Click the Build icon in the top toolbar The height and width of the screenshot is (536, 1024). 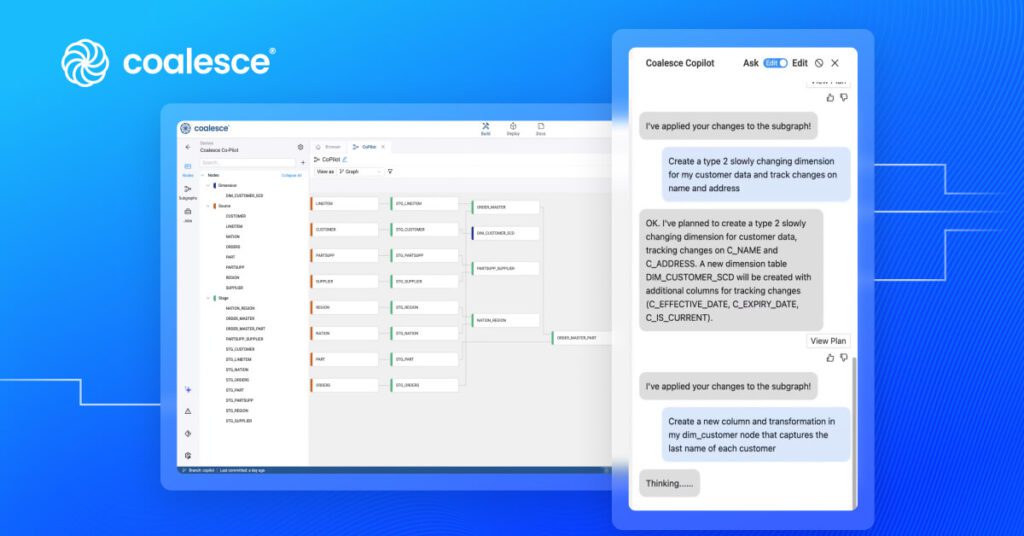click(485, 127)
